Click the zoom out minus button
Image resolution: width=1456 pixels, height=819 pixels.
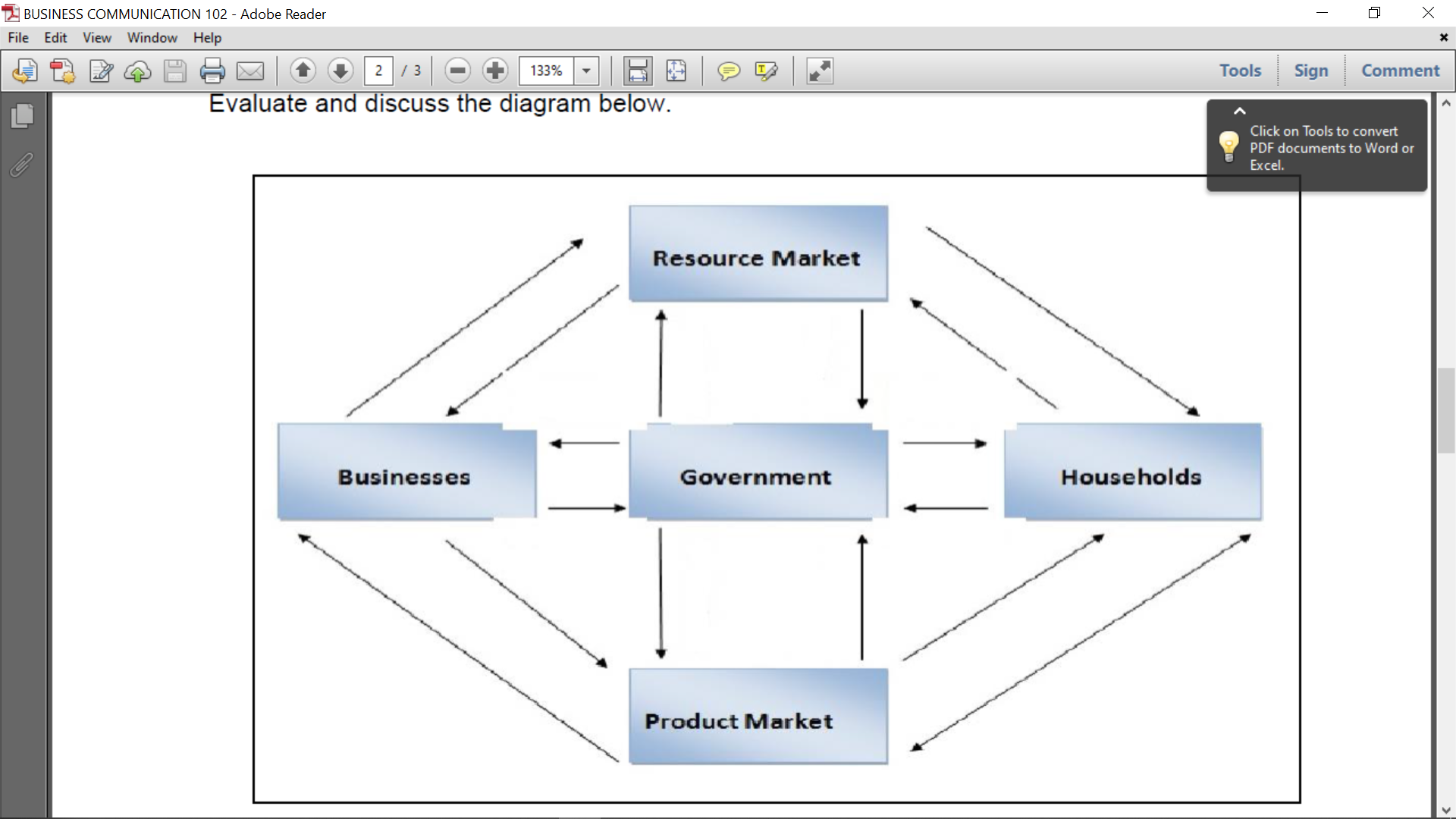457,71
